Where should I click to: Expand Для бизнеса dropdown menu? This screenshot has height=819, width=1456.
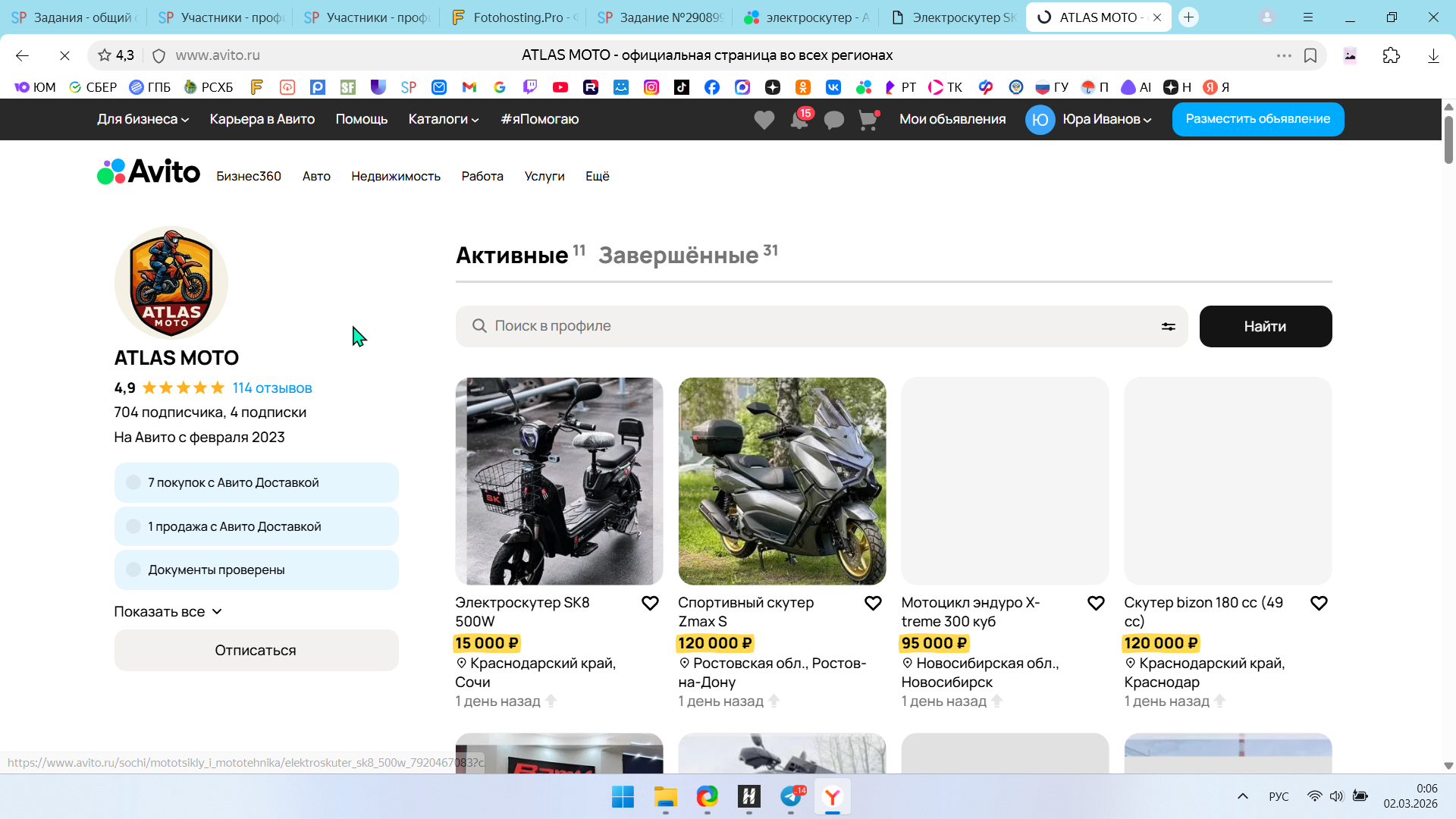pos(143,119)
